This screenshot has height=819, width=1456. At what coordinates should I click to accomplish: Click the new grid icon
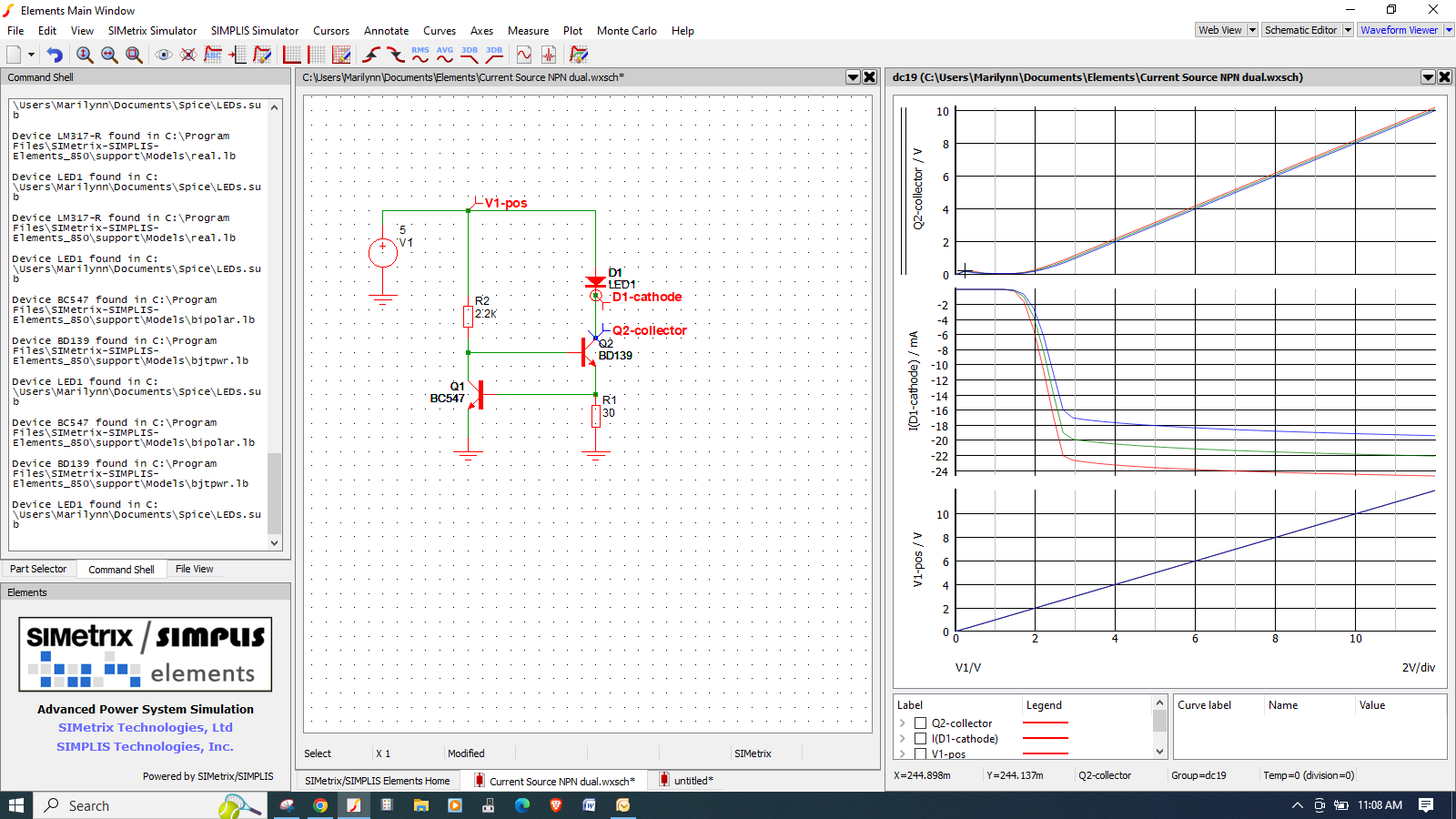[317, 55]
